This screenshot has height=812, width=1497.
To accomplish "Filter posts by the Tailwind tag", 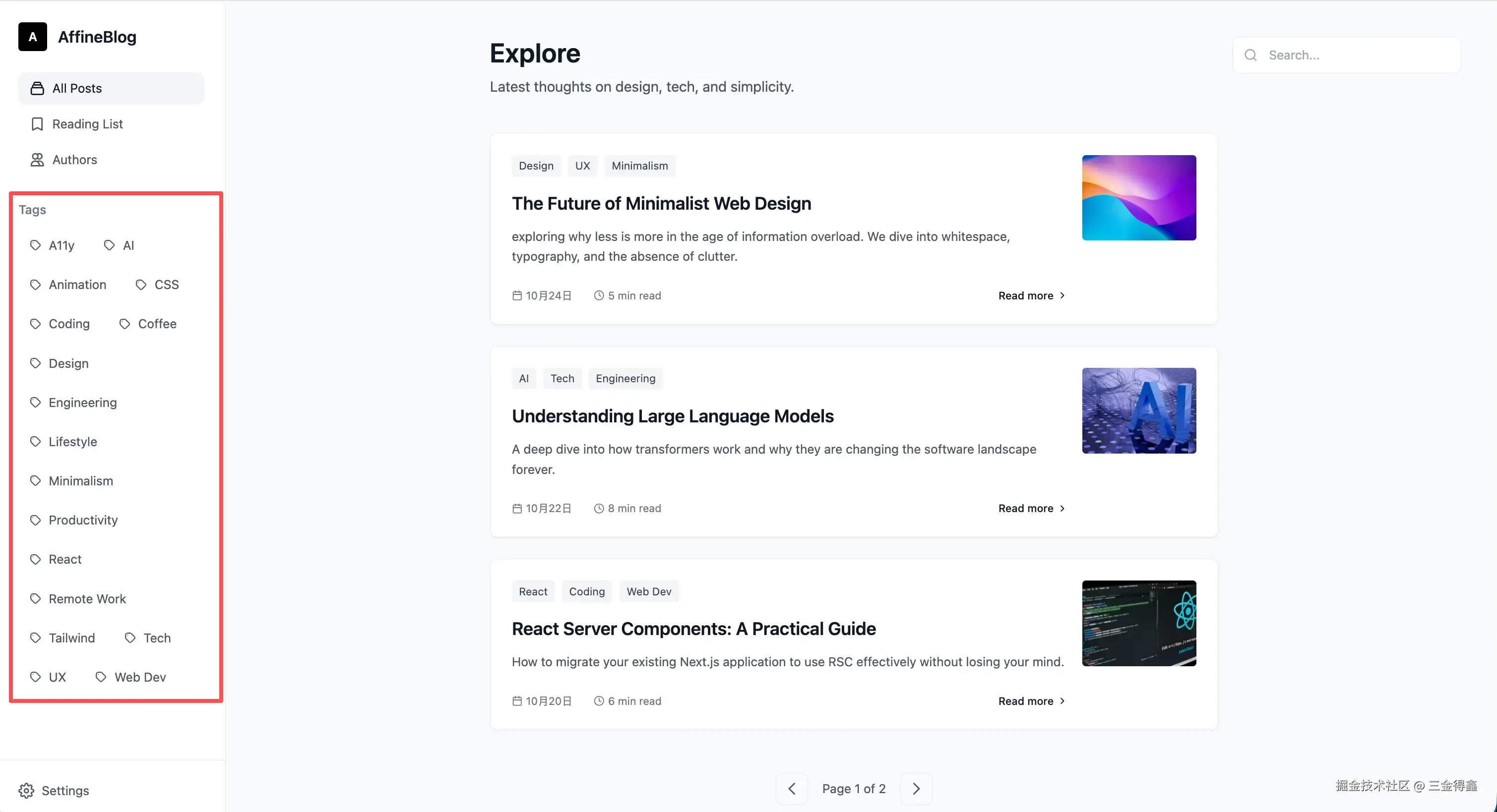I will pyautogui.click(x=71, y=638).
